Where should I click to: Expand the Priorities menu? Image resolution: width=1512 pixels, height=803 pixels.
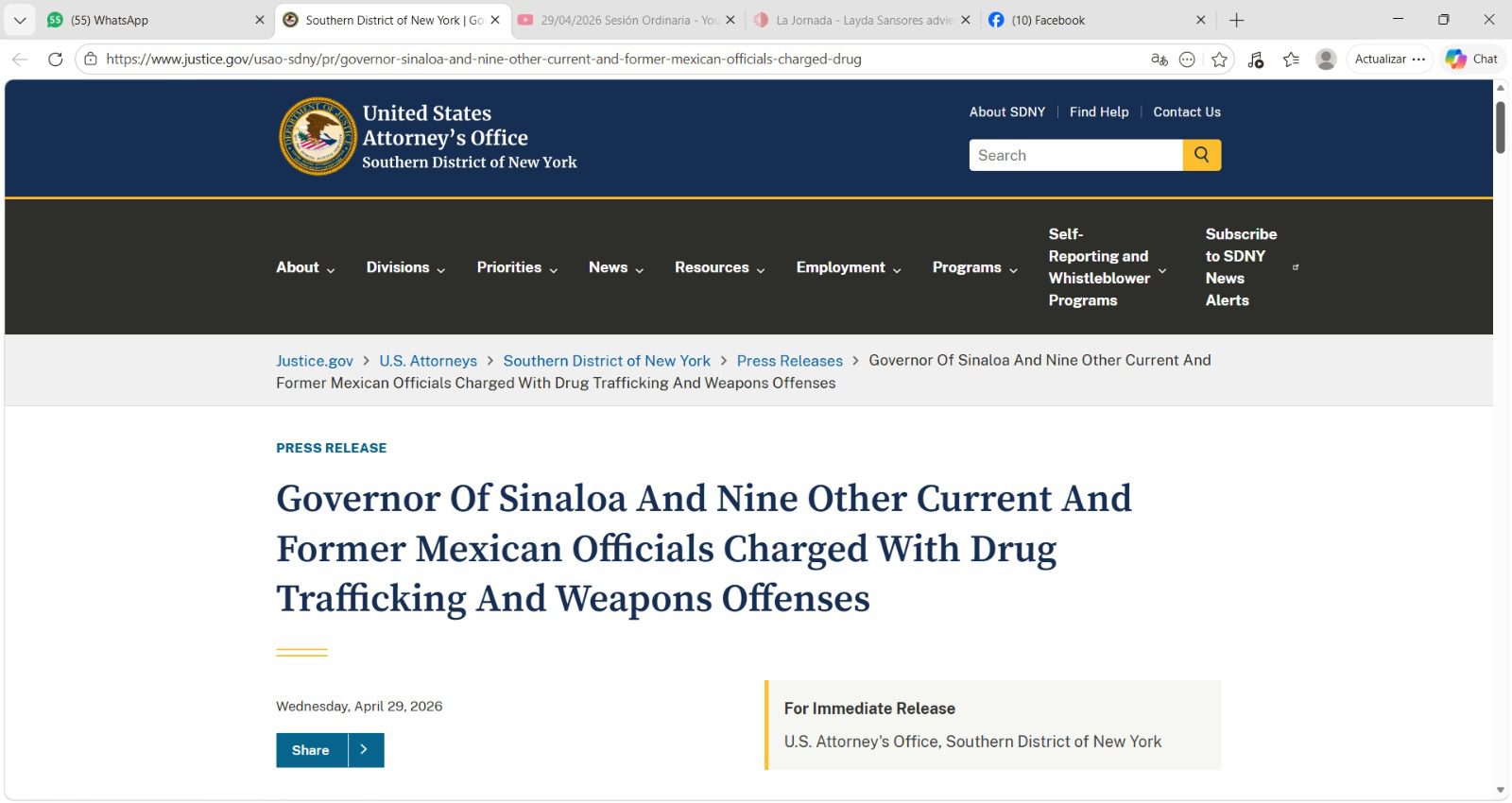[x=517, y=267]
